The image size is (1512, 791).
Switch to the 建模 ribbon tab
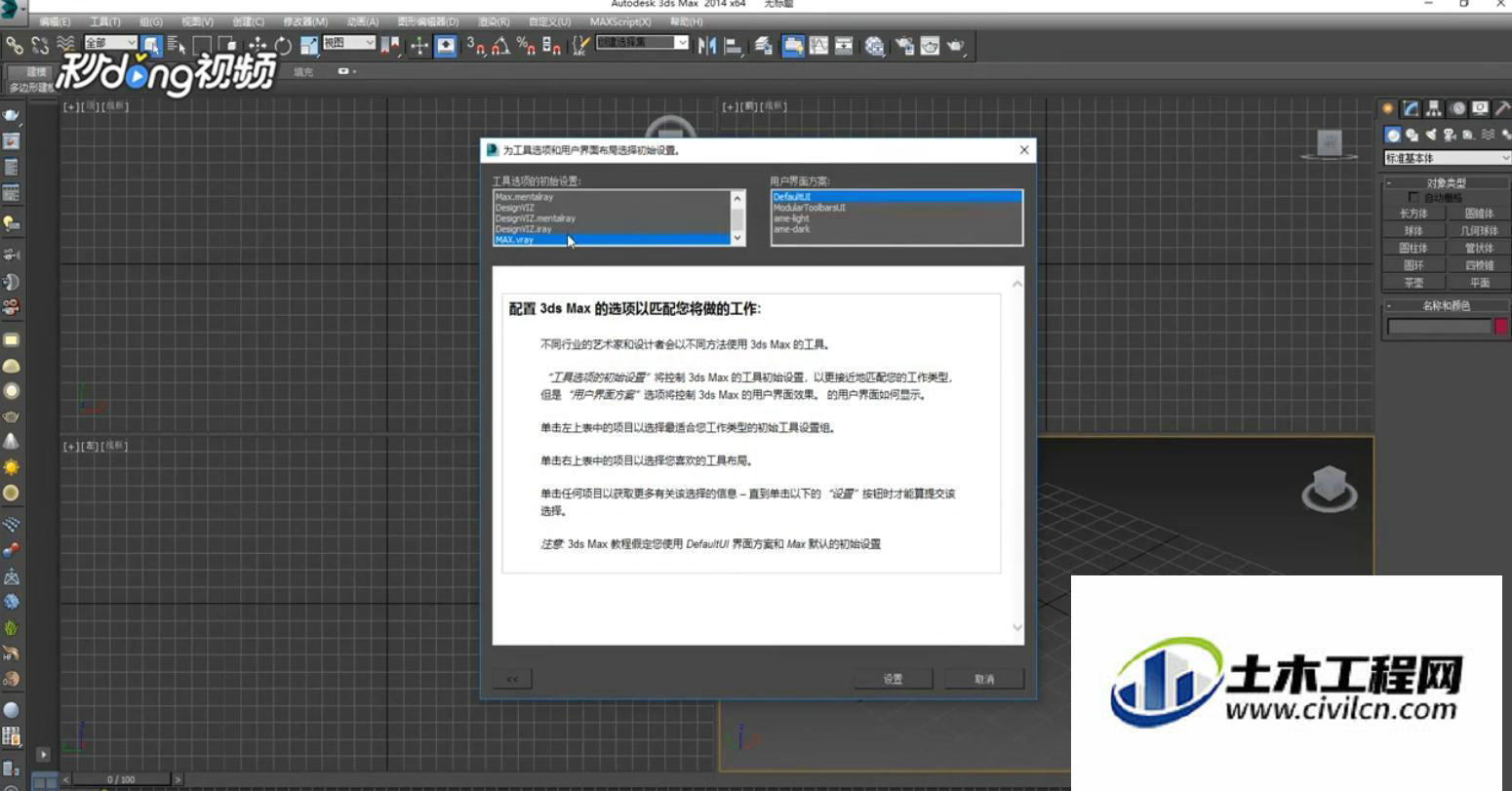pos(36,71)
